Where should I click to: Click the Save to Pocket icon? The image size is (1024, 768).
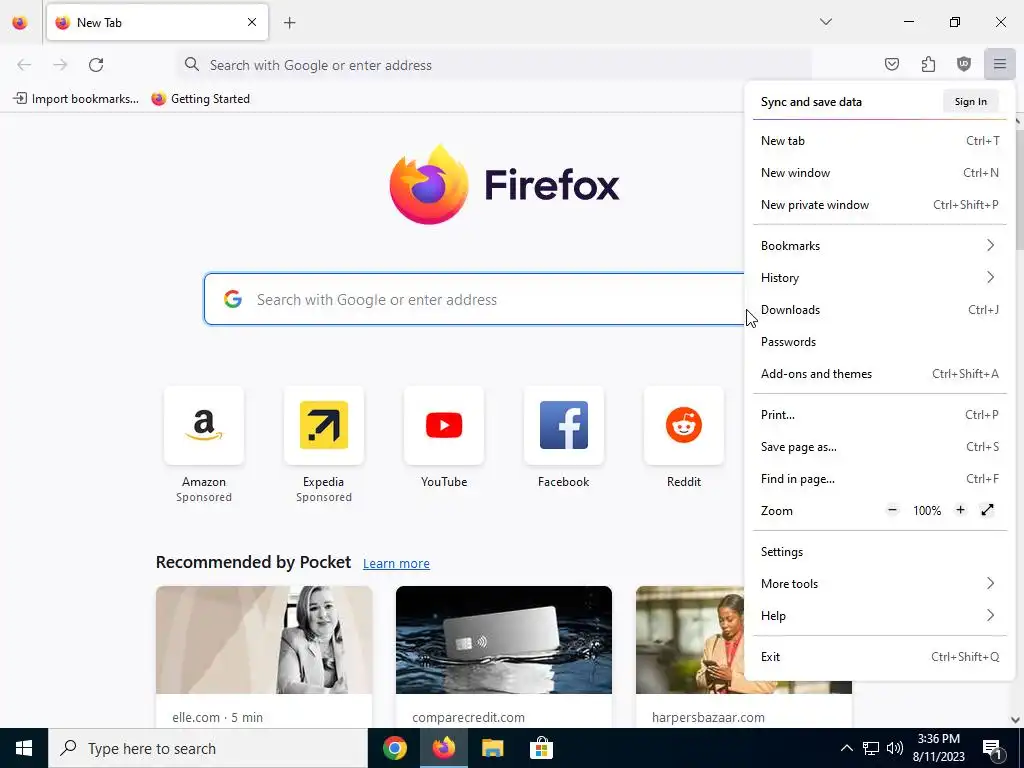pos(891,64)
